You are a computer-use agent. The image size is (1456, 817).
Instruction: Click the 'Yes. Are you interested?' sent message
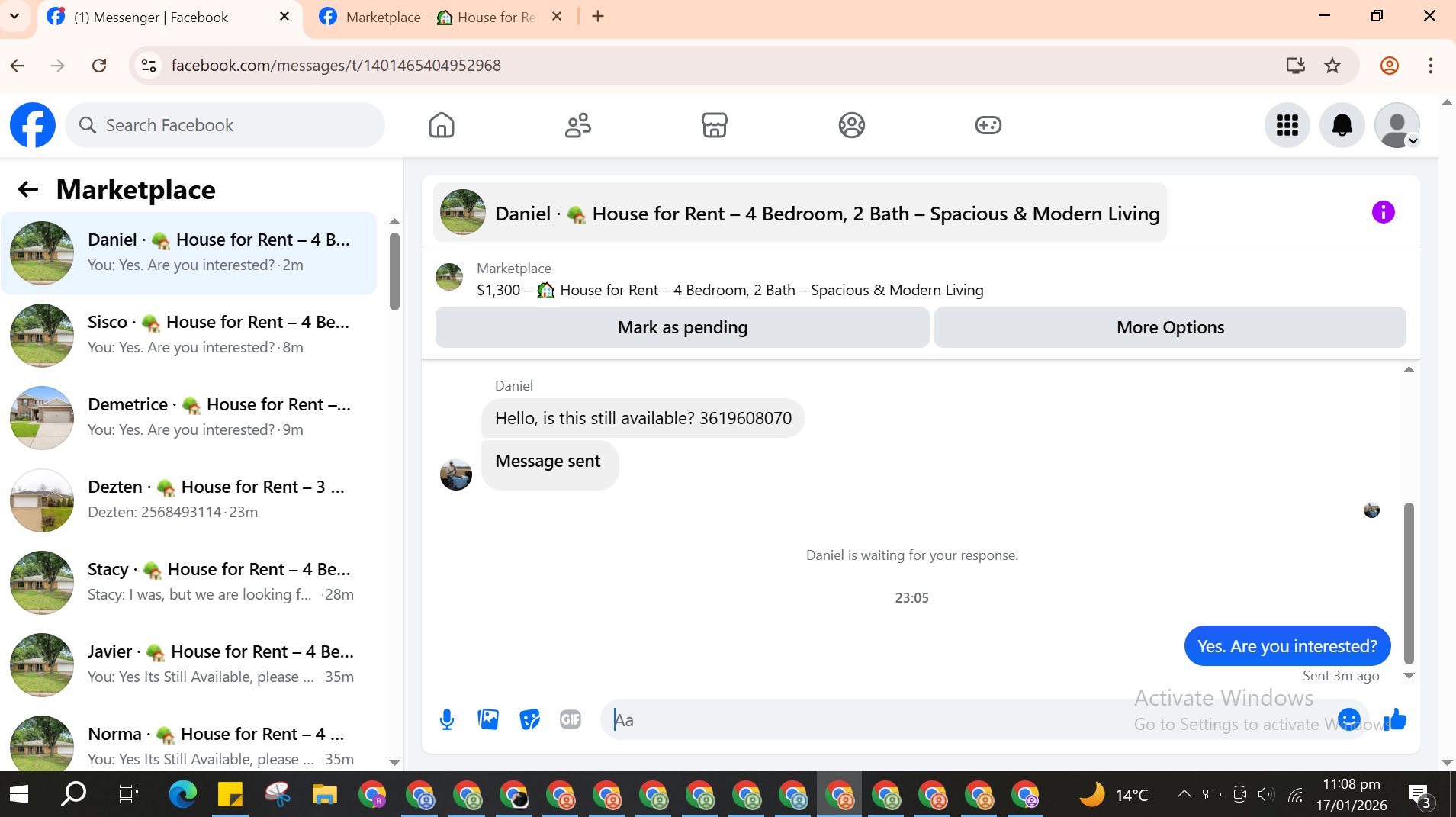pyautogui.click(x=1287, y=646)
